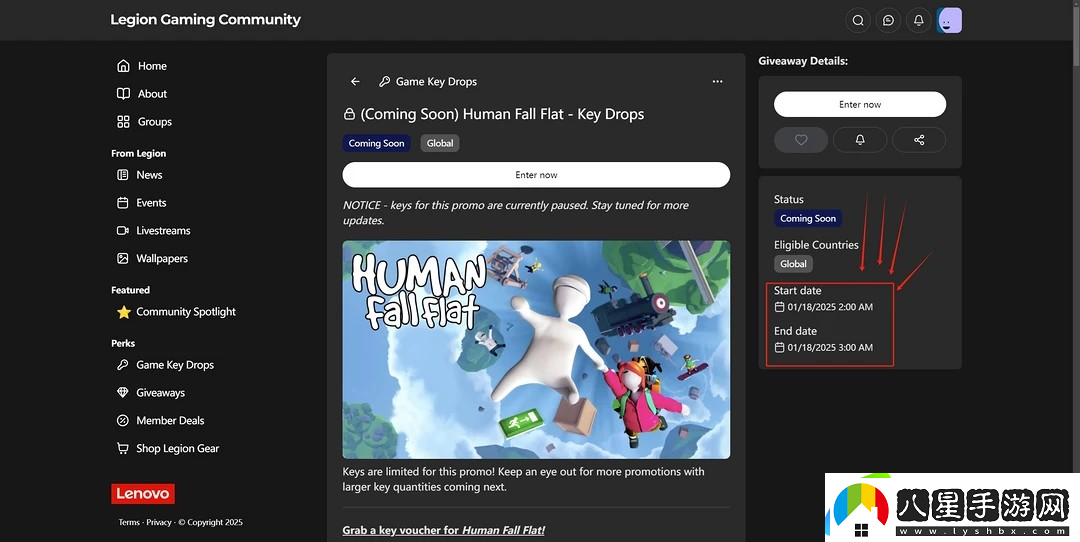
Task: Go back with the left arrow
Action: coord(355,81)
